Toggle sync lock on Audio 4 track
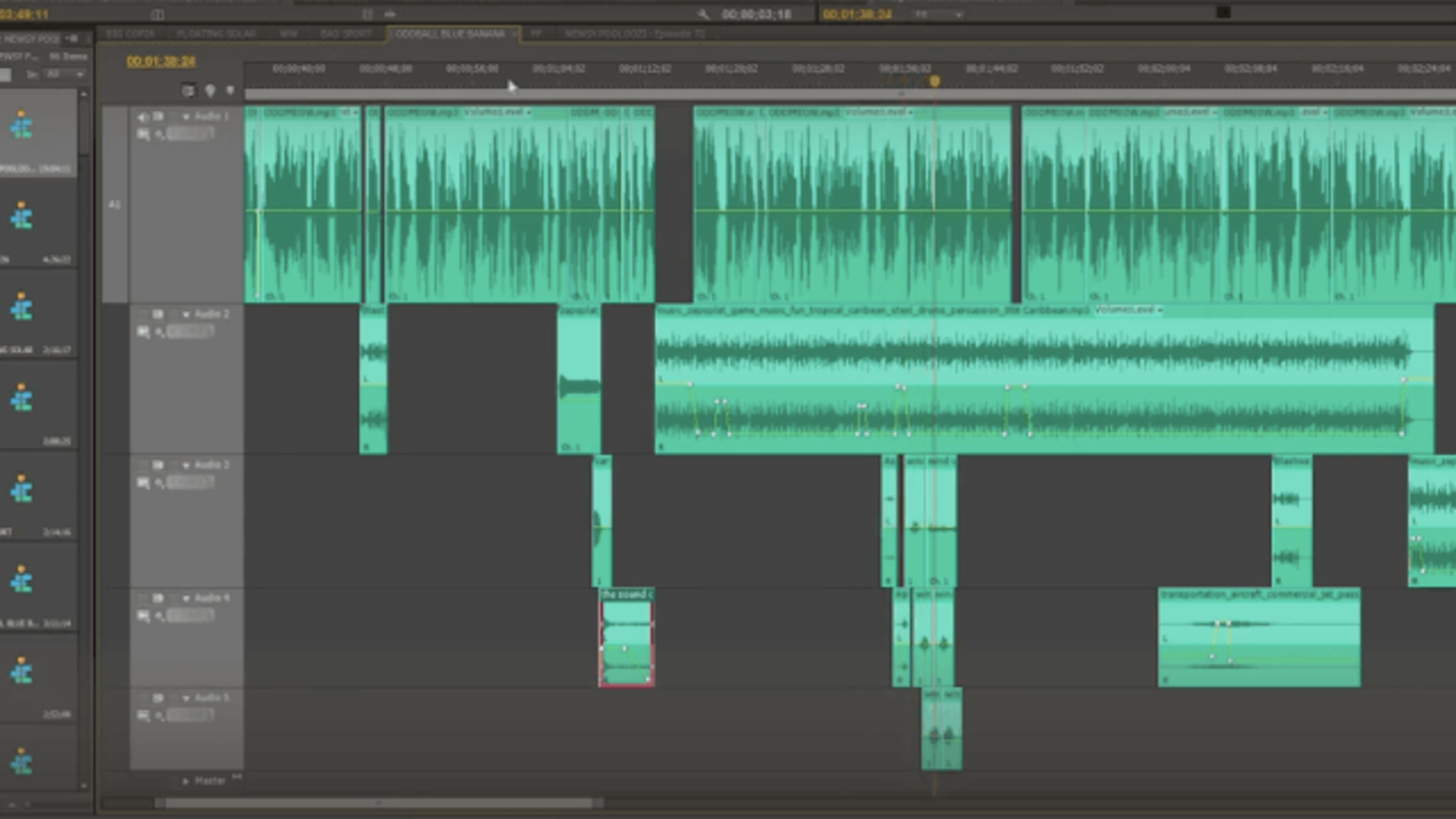 158,599
